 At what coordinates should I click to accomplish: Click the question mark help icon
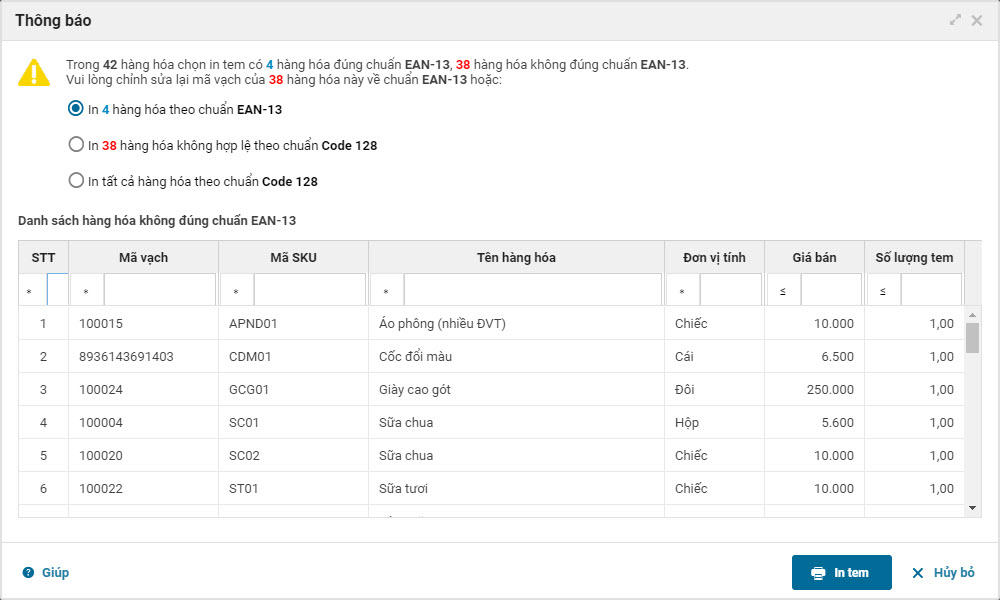pos(28,573)
